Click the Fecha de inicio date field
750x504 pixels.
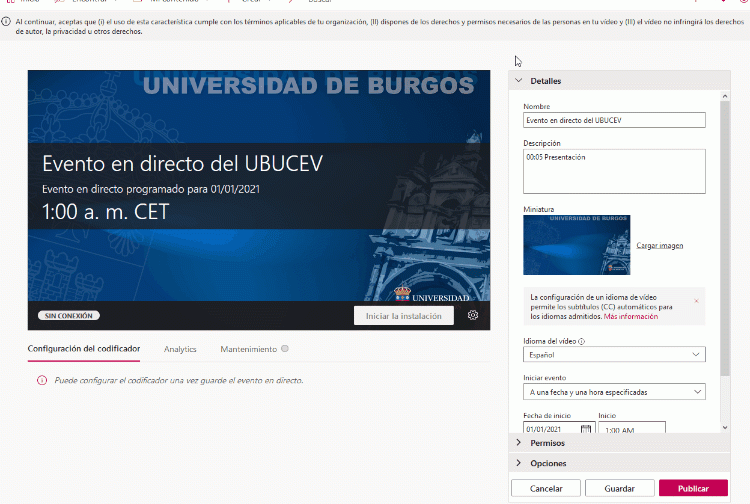(559, 428)
